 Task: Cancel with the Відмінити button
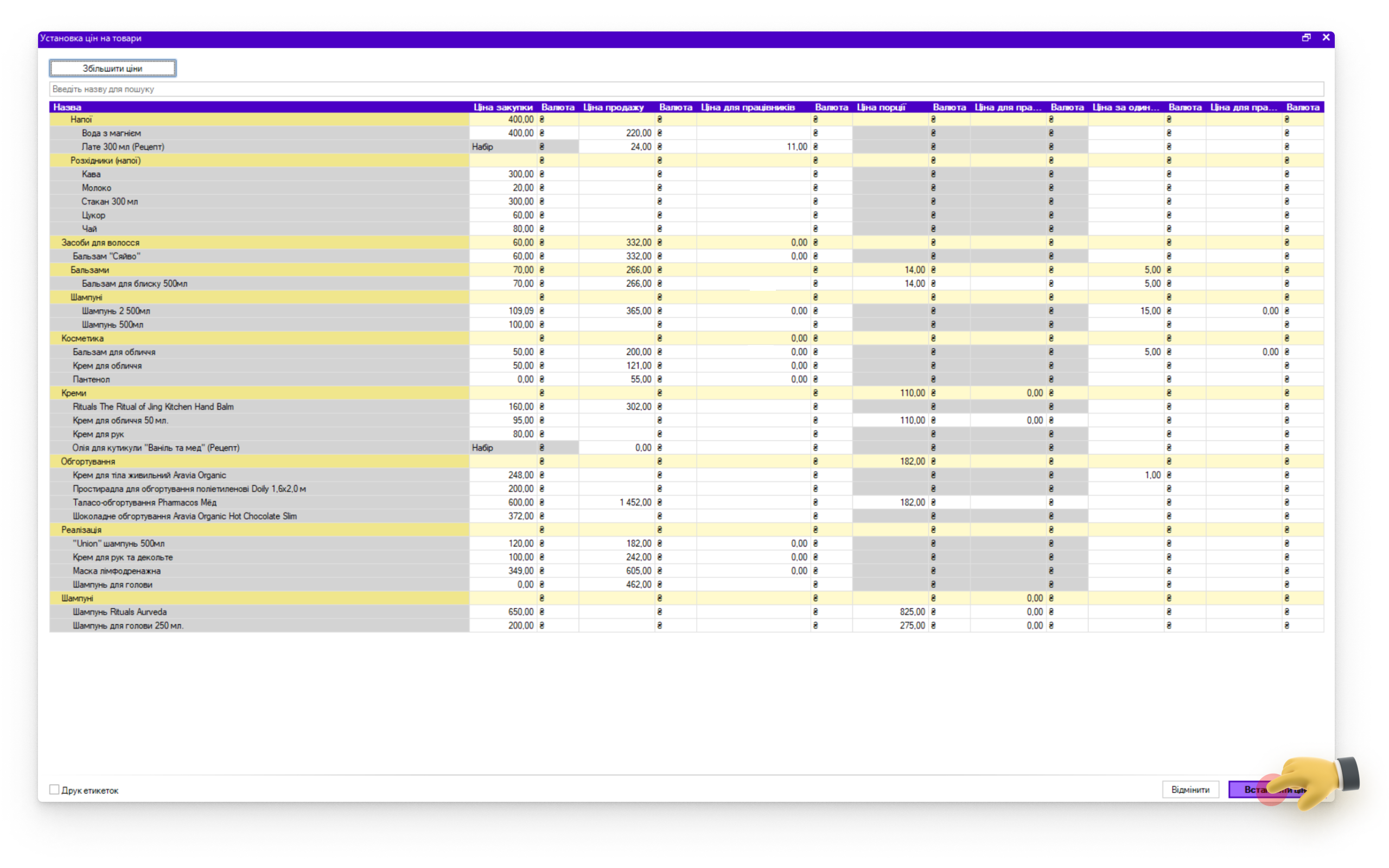(1190, 789)
